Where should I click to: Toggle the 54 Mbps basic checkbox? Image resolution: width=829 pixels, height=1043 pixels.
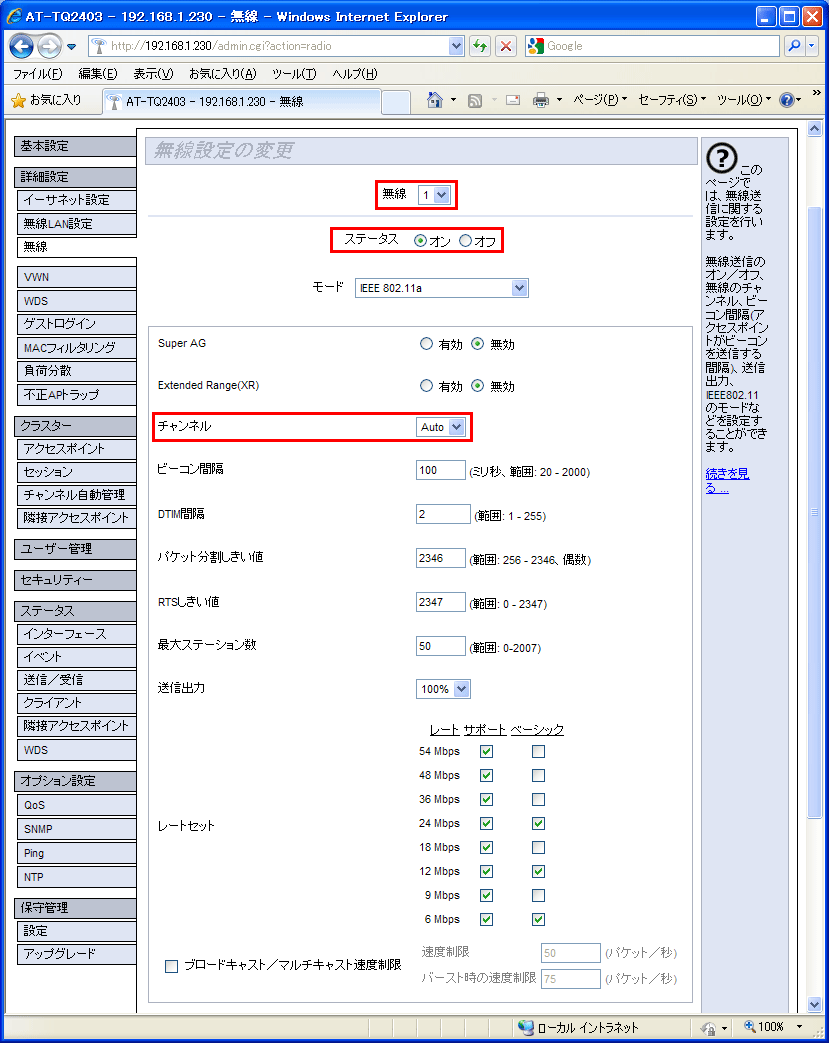pos(538,751)
